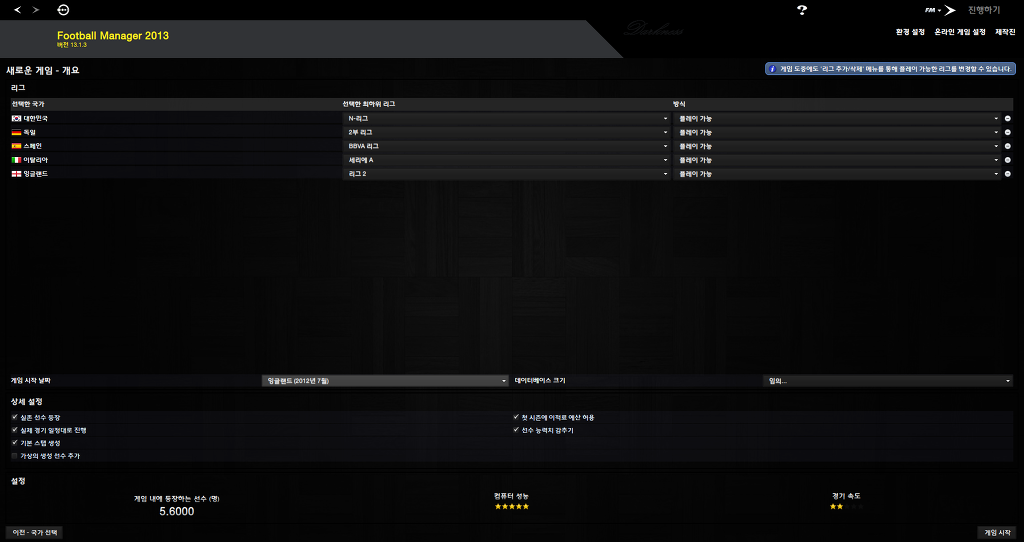This screenshot has width=1024, height=542.
Task: Select the 스페인 country name
Action: [33, 146]
